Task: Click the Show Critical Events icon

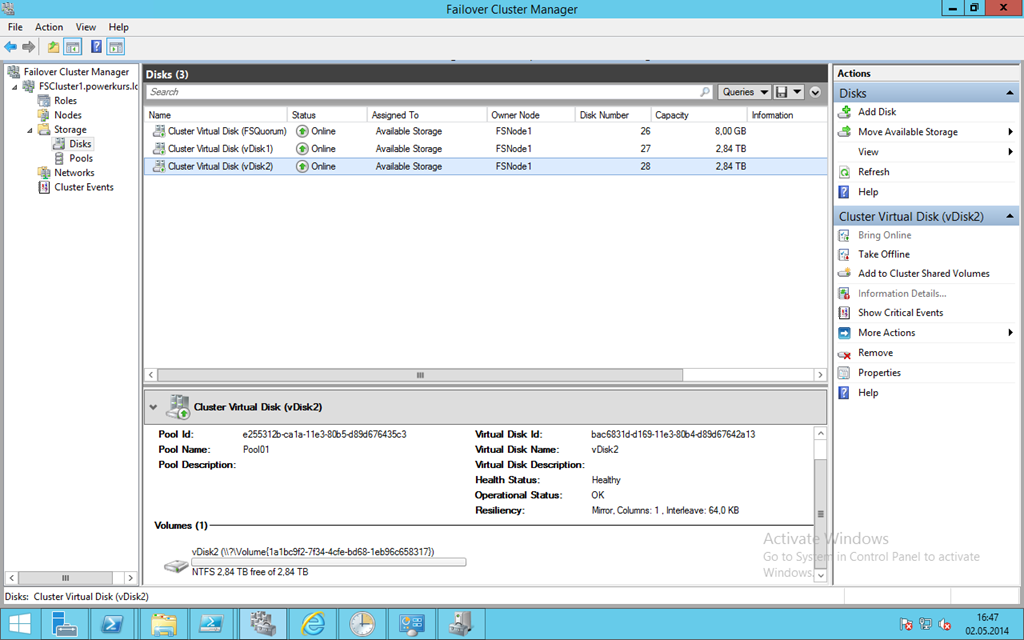Action: coord(844,313)
